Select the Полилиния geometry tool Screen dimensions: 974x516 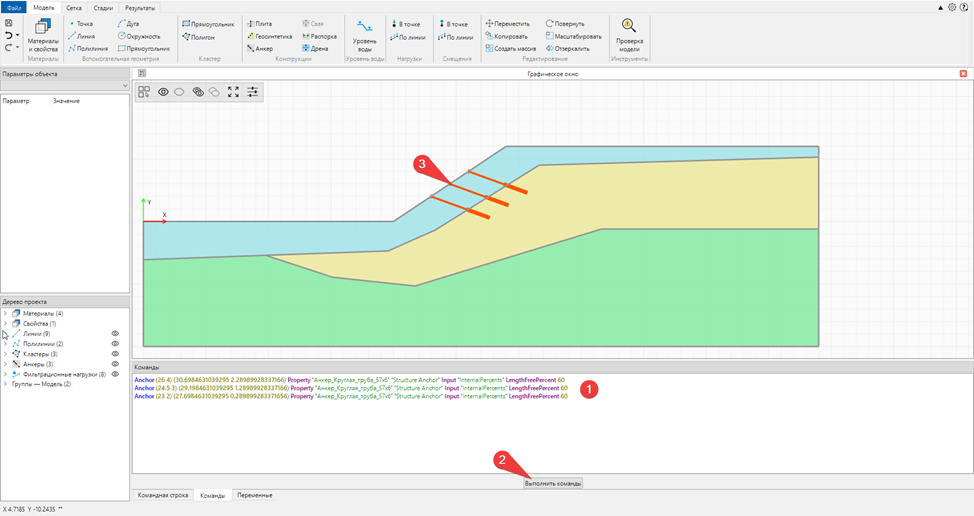click(88, 48)
